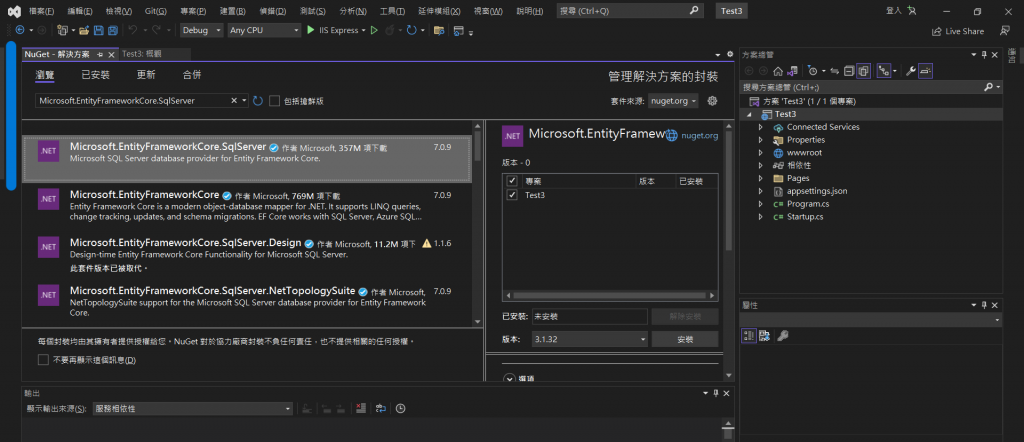Click pending changes filter clock icon
The width and height of the screenshot is (1024, 442).
(x=812, y=71)
